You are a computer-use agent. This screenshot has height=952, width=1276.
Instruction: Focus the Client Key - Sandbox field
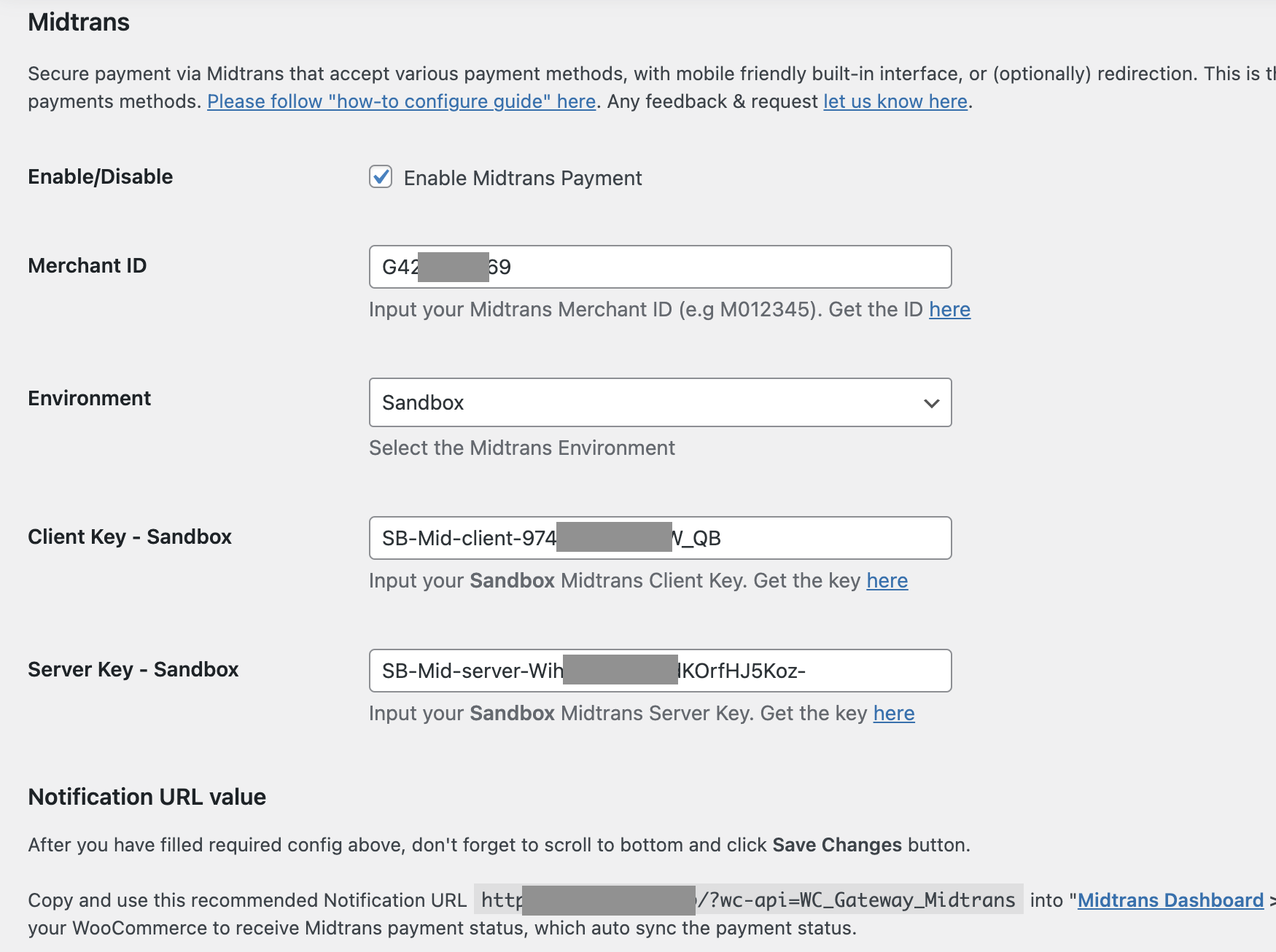[x=660, y=538]
